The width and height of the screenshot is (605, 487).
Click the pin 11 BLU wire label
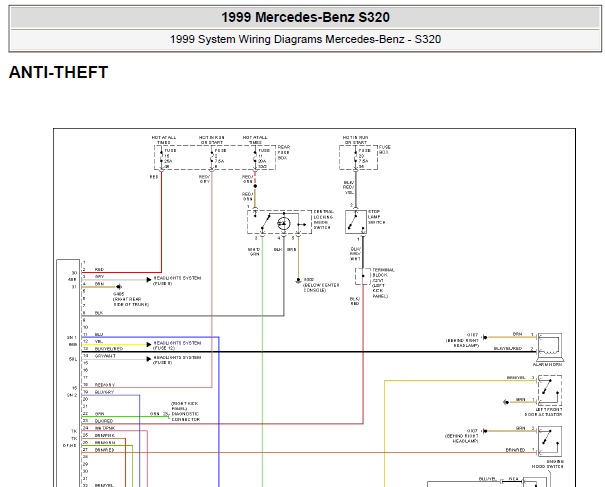(x=99, y=335)
